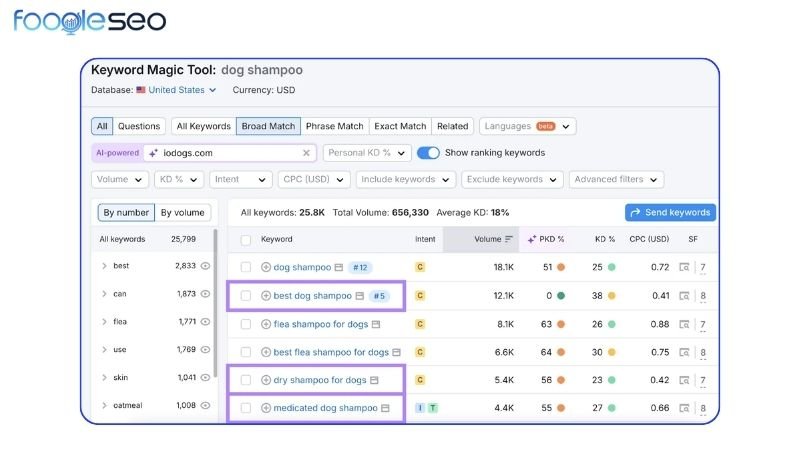This screenshot has height=450, width=800.
Task: Open the 'Personal KD %' dropdown
Action: (x=366, y=153)
